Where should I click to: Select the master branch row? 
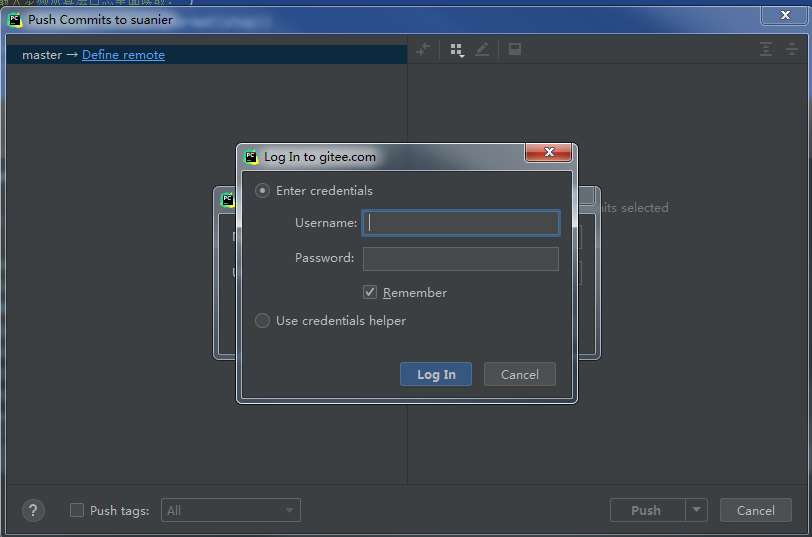tap(207, 55)
